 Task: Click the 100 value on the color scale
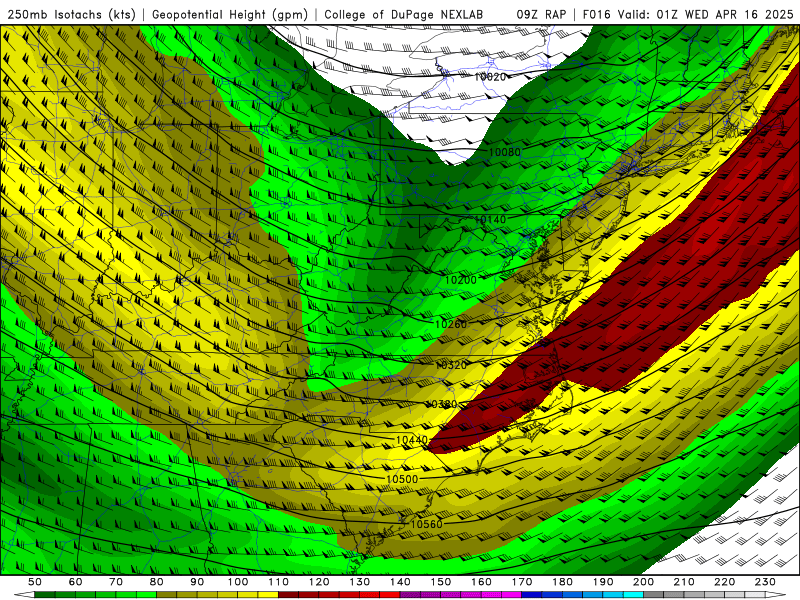click(x=238, y=582)
